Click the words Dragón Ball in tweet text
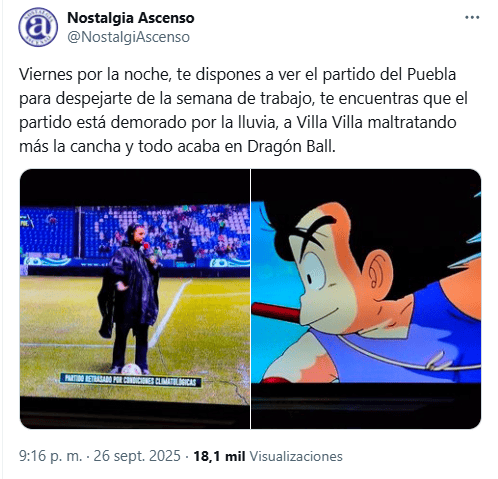Image resolution: width=498 pixels, height=479 pixels. pos(291,147)
